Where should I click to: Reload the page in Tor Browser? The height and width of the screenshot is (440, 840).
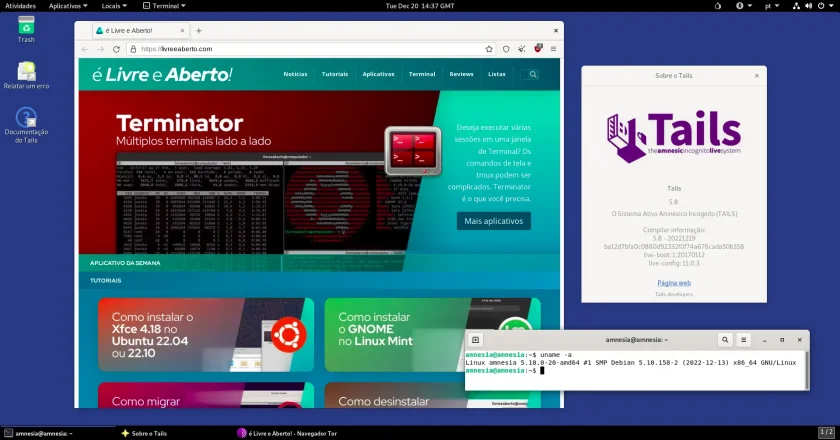[x=116, y=49]
